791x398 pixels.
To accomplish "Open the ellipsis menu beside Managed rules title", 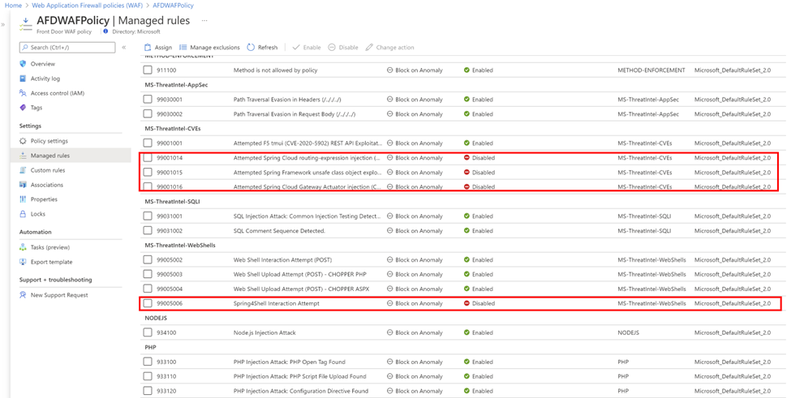I will point(204,21).
